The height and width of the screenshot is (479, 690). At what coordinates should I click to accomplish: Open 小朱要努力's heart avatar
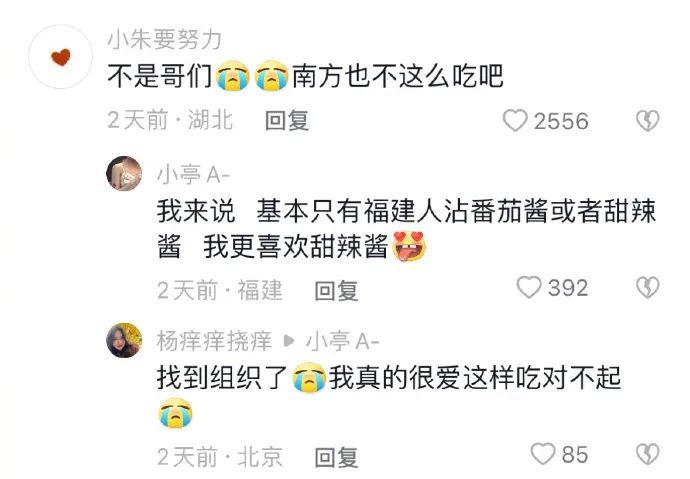pyautogui.click(x=61, y=57)
